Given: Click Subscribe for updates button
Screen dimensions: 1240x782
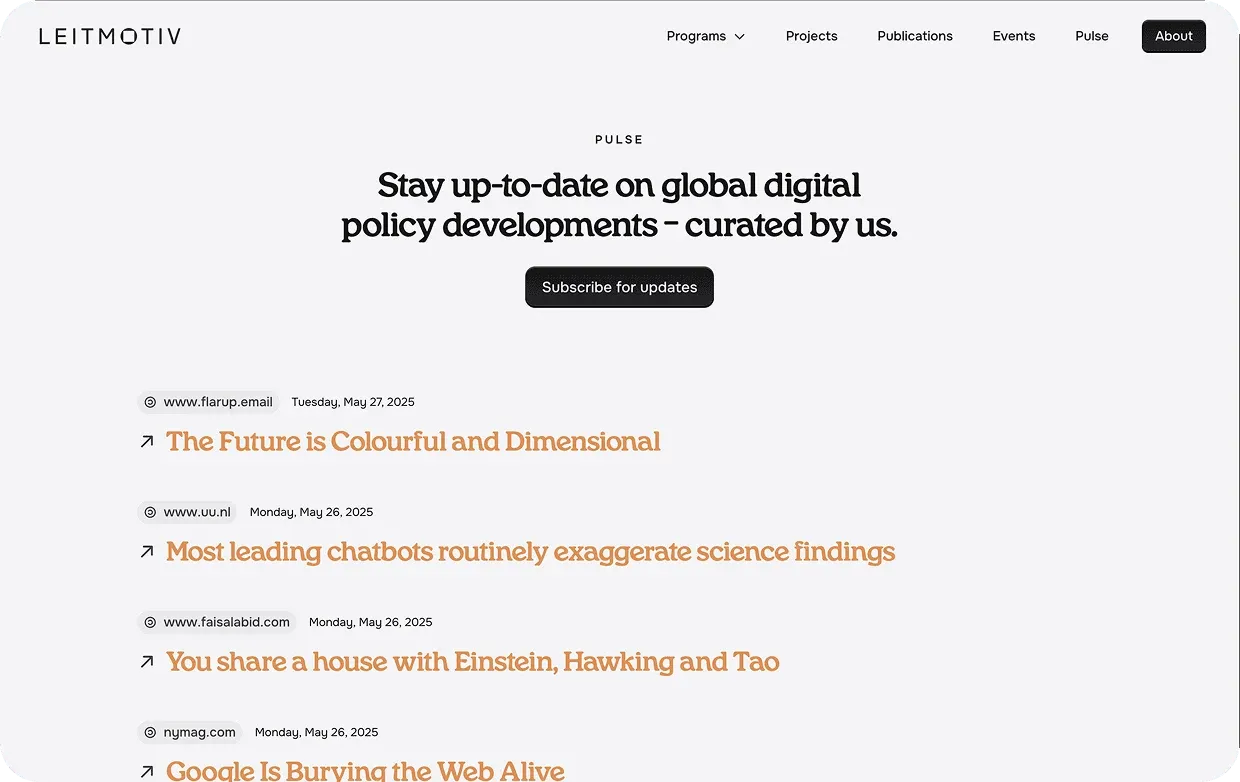Looking at the screenshot, I should tap(619, 287).
